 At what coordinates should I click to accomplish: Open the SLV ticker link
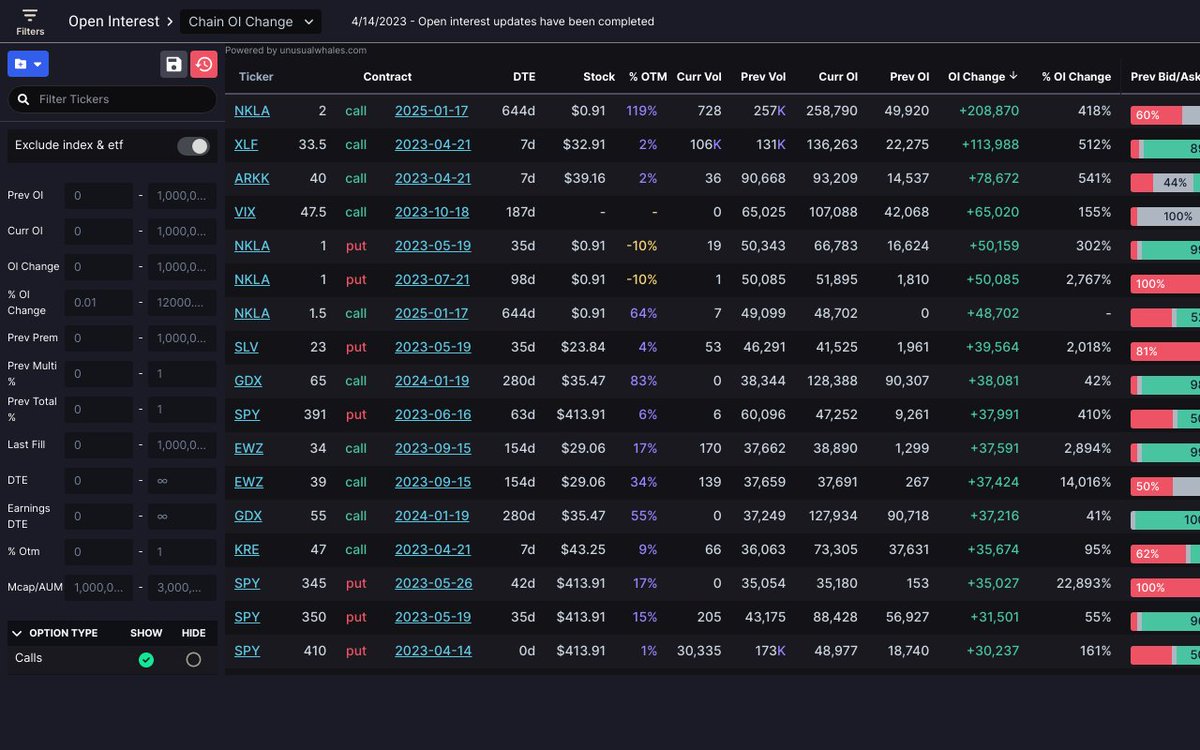click(247, 347)
